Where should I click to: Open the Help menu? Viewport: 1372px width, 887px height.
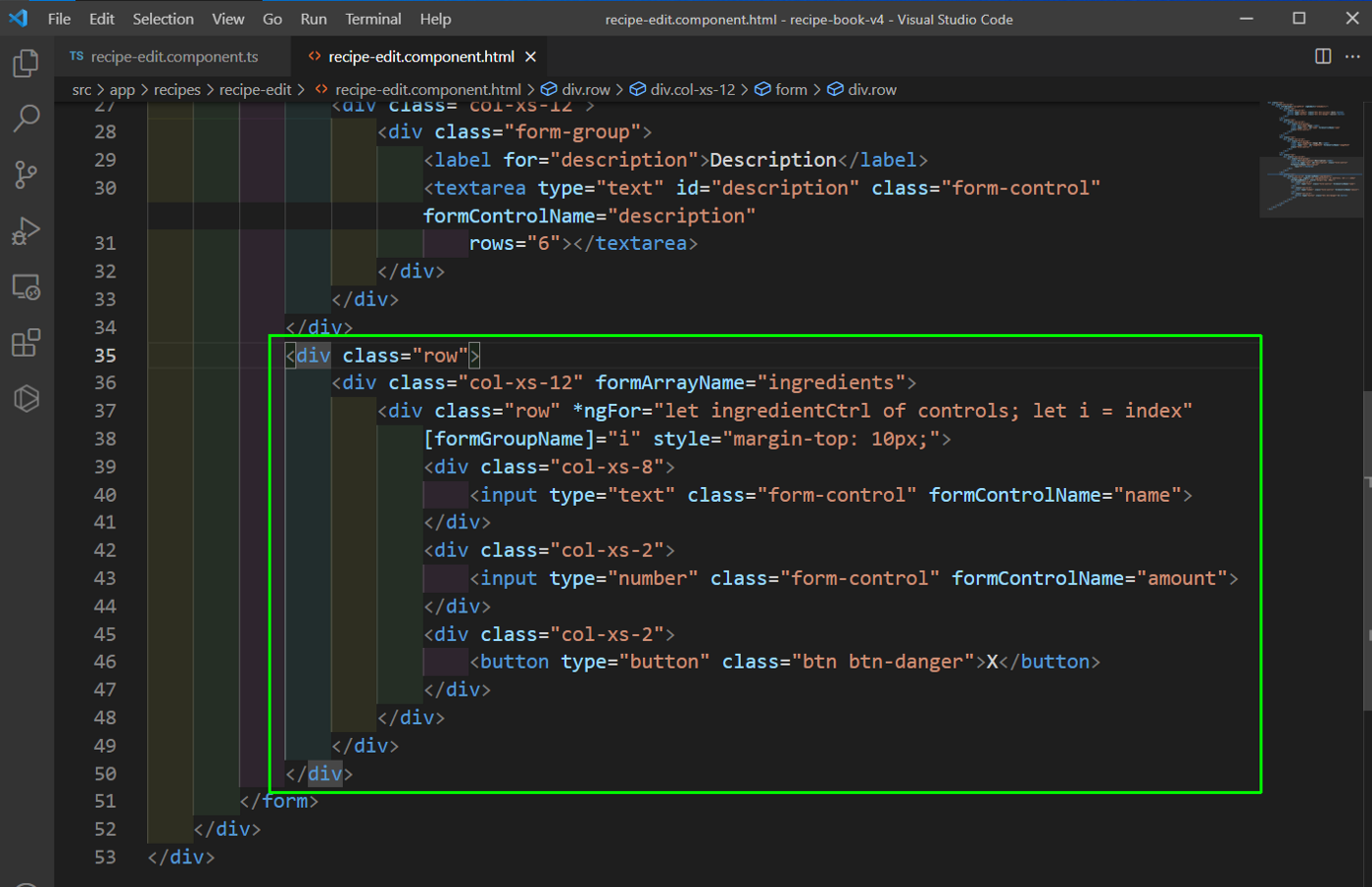pos(435,19)
